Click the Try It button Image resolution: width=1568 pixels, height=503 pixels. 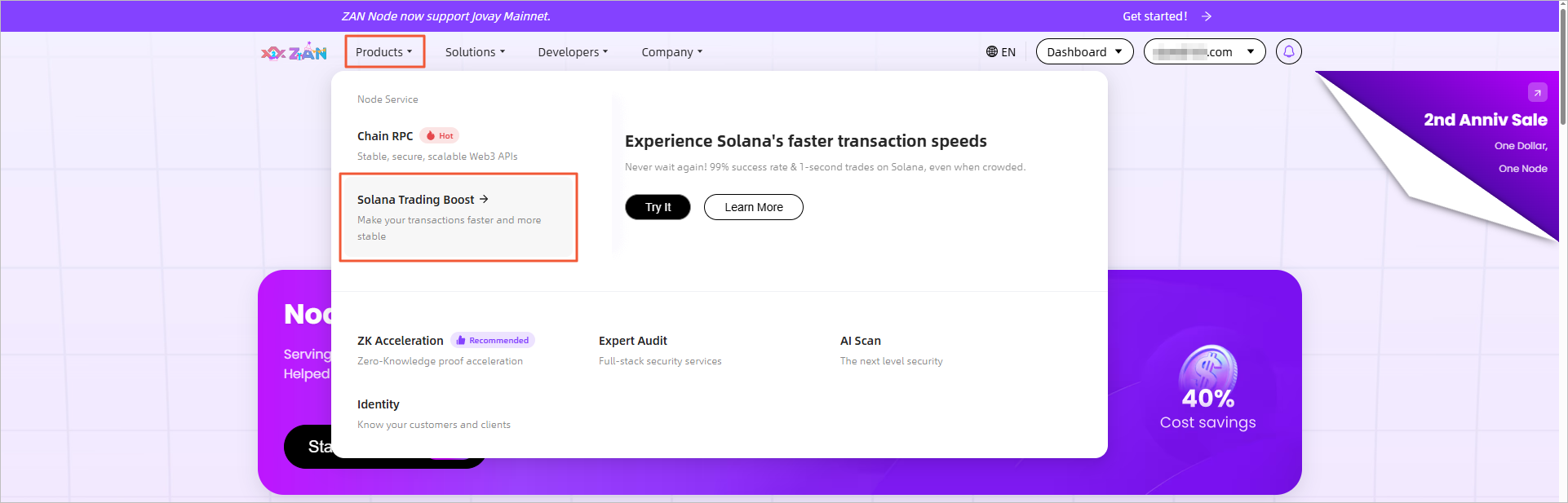pos(658,207)
